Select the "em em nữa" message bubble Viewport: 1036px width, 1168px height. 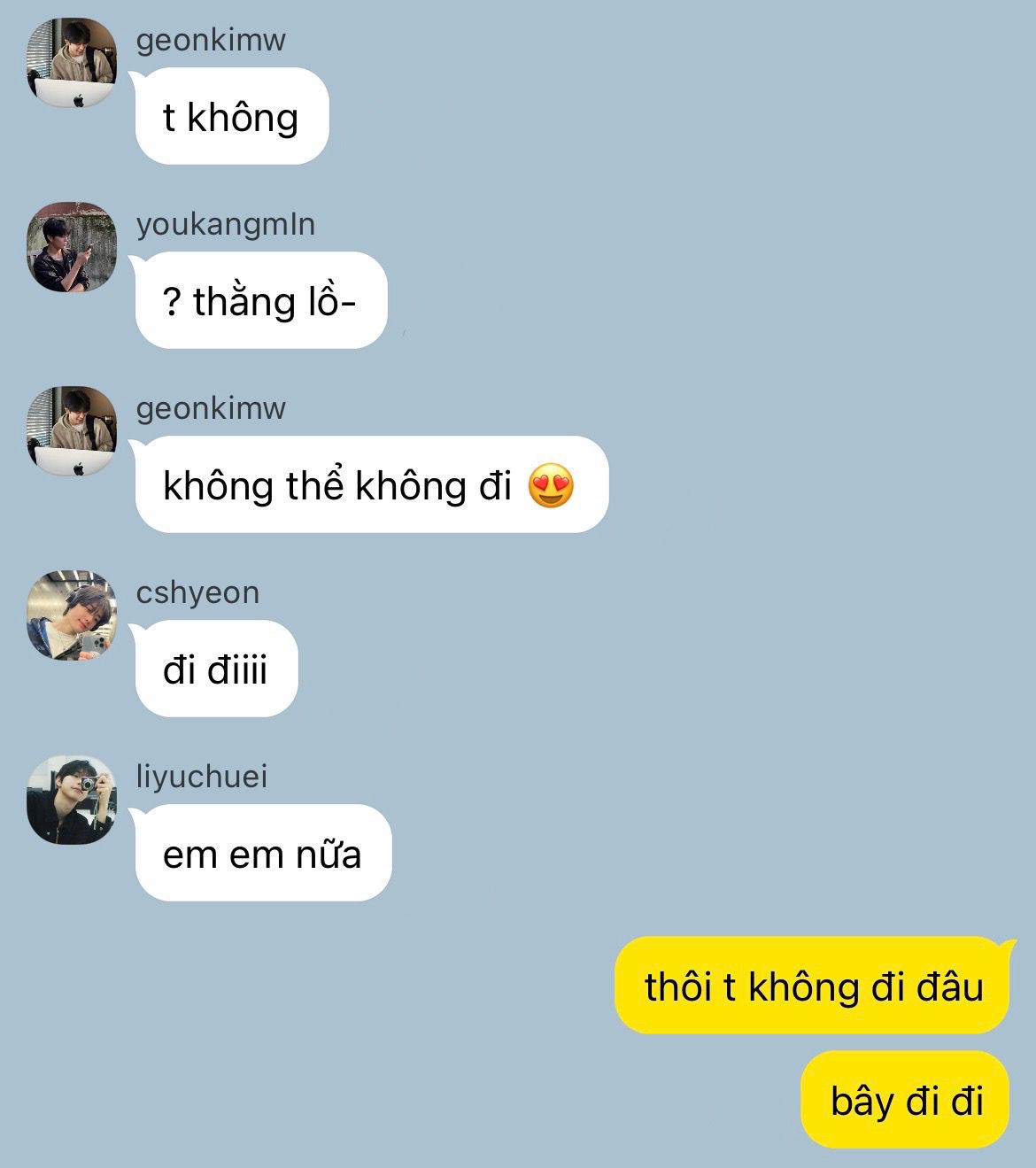(x=263, y=853)
